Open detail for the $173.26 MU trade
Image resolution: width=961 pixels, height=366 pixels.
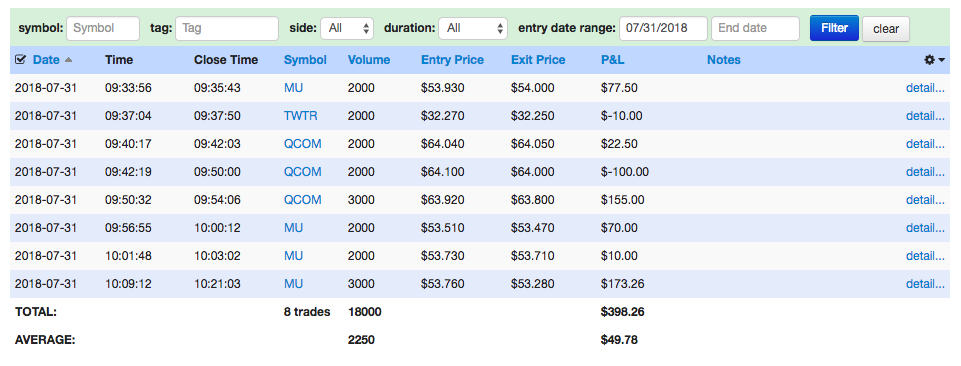point(925,284)
